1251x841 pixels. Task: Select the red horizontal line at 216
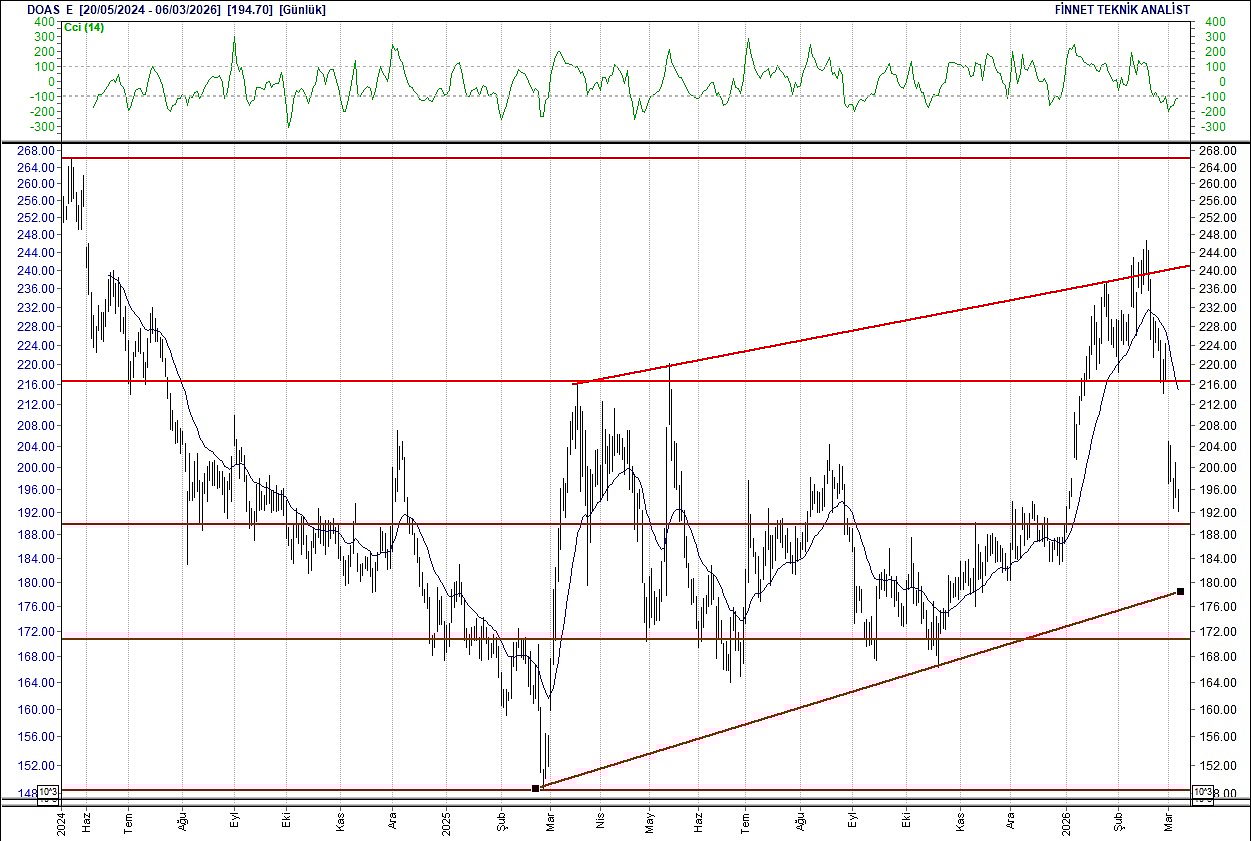[x=400, y=381]
